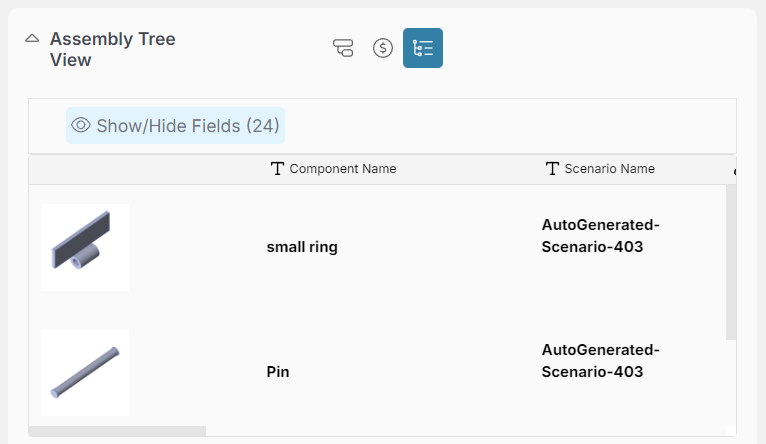Click the Component Name column header
Screen dimensions: 766x444
(342, 169)
